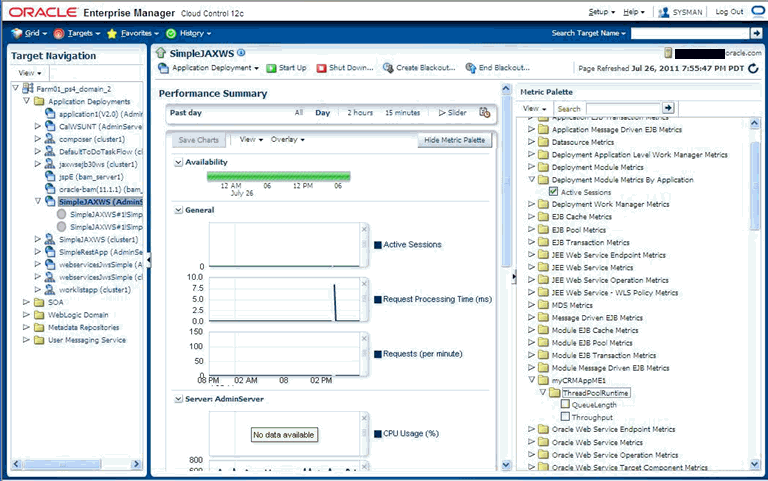Click the SimpleJAXWS information icon
This screenshot has width=768, height=481.
tap(241, 53)
